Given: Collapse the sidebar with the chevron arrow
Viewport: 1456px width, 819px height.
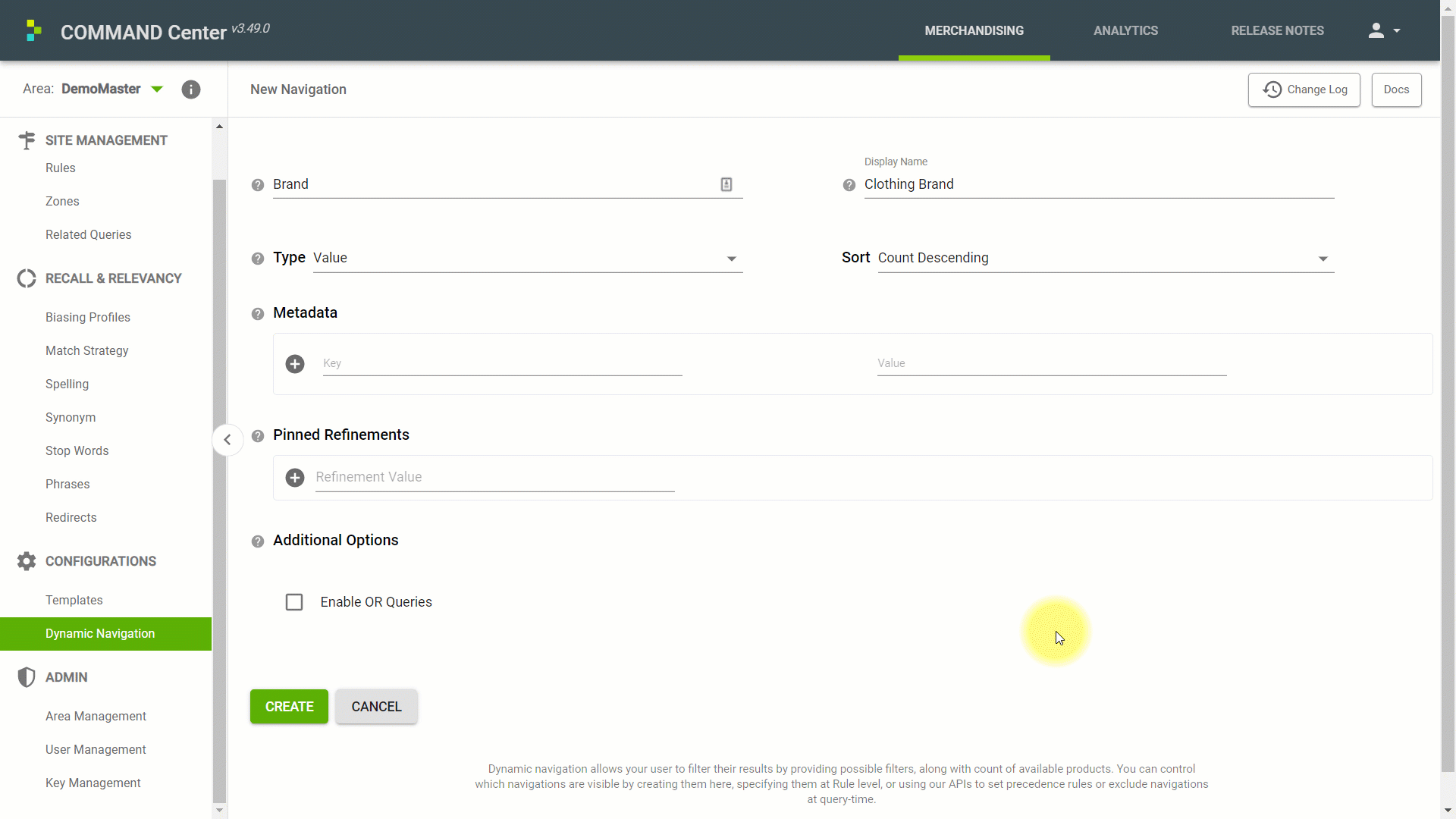Looking at the screenshot, I should pos(227,440).
